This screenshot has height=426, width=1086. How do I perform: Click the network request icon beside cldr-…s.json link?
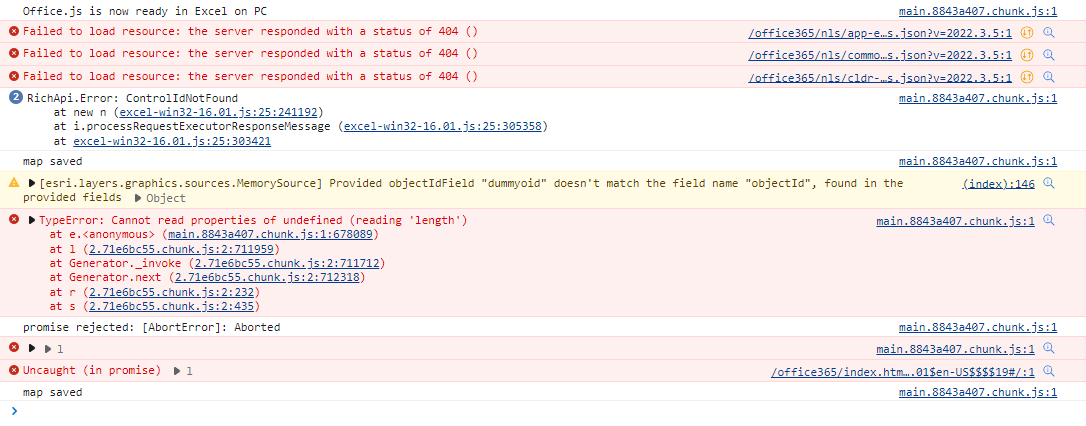(x=1028, y=77)
